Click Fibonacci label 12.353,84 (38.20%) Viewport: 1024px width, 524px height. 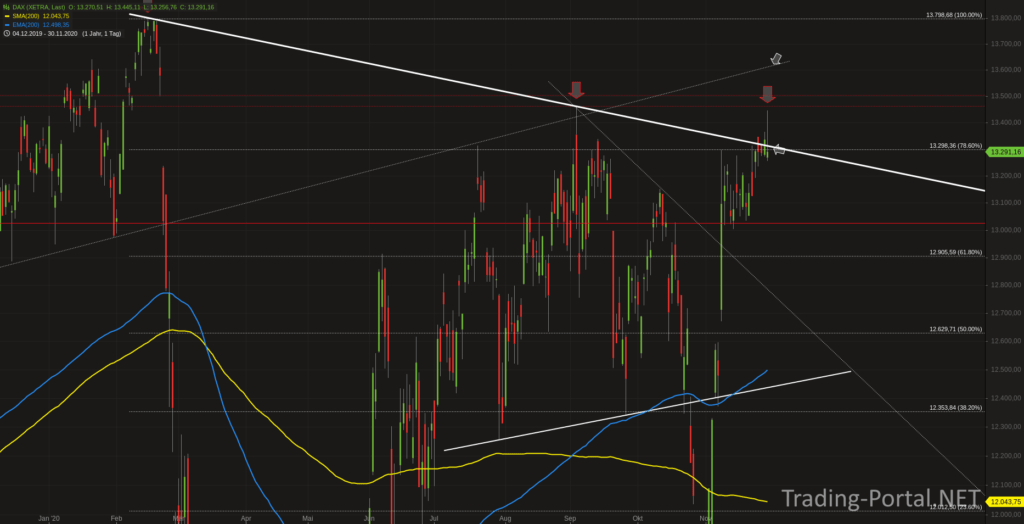(x=955, y=408)
